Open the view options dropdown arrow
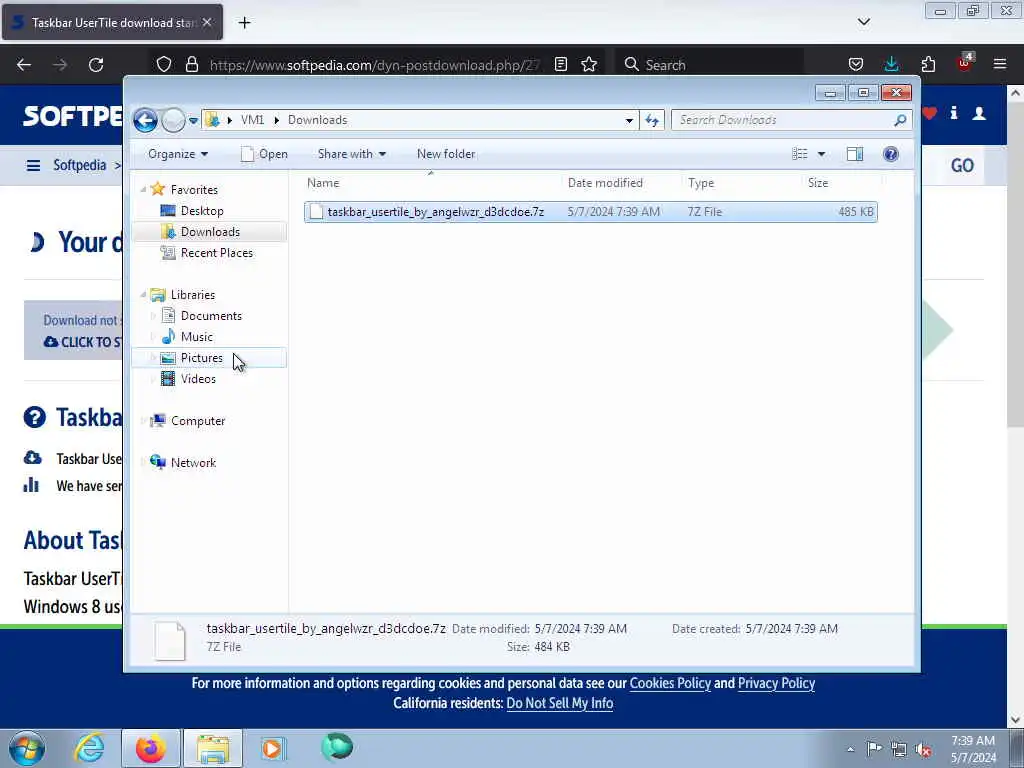 (x=822, y=154)
